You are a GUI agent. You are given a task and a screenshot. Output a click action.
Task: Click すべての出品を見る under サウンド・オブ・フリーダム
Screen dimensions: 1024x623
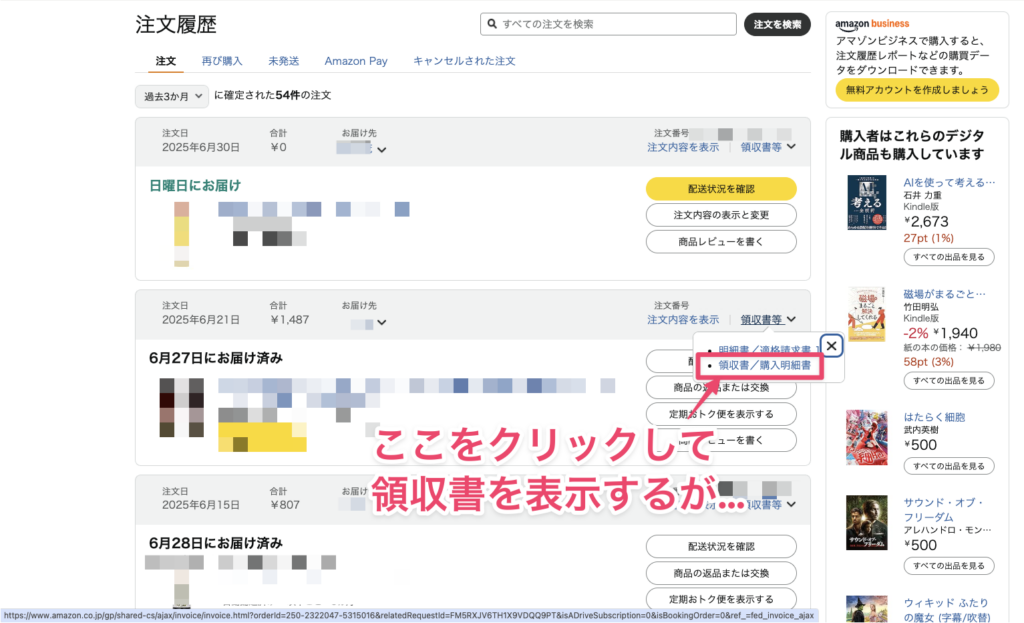click(x=949, y=566)
